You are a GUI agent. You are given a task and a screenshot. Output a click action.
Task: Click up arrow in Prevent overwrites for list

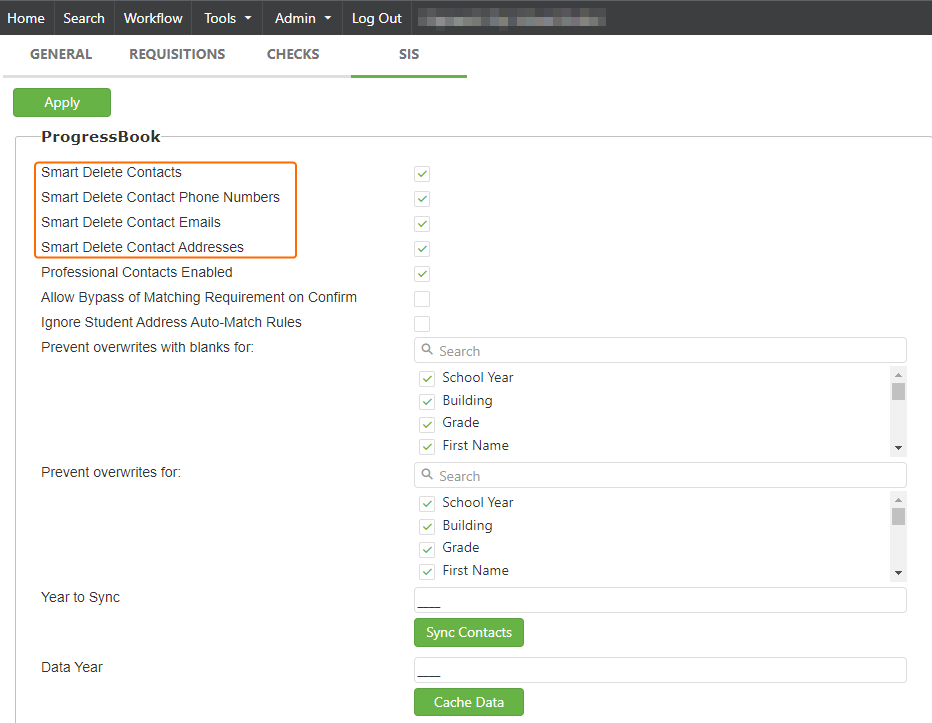click(x=898, y=499)
